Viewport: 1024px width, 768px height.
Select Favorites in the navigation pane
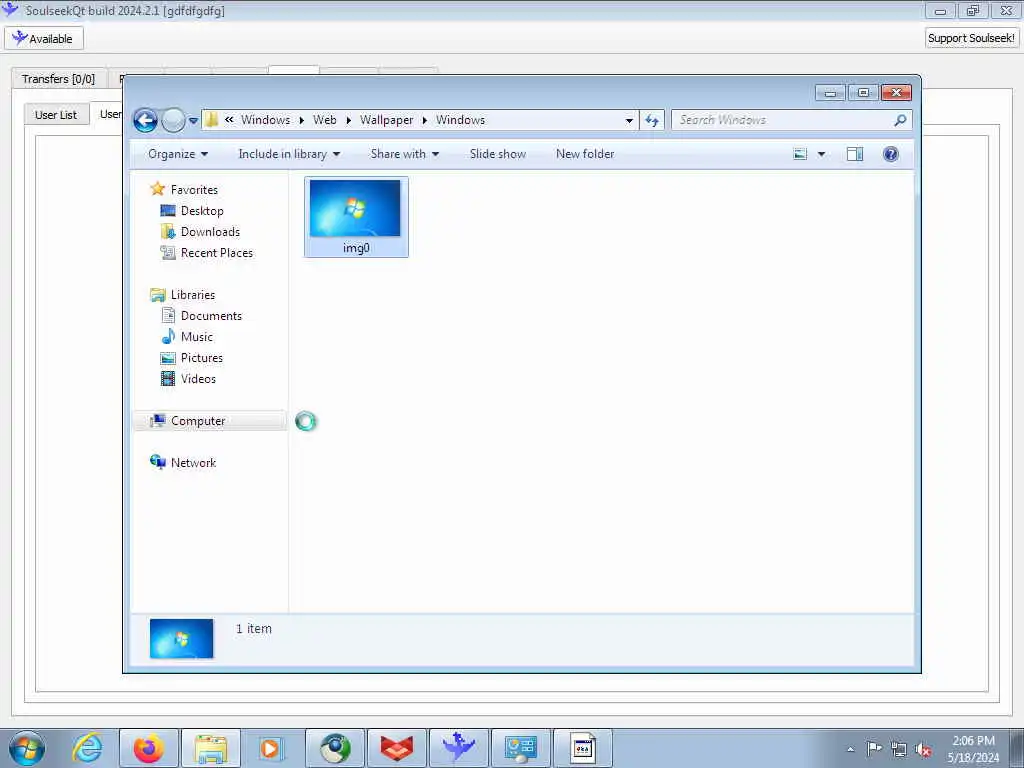click(194, 189)
